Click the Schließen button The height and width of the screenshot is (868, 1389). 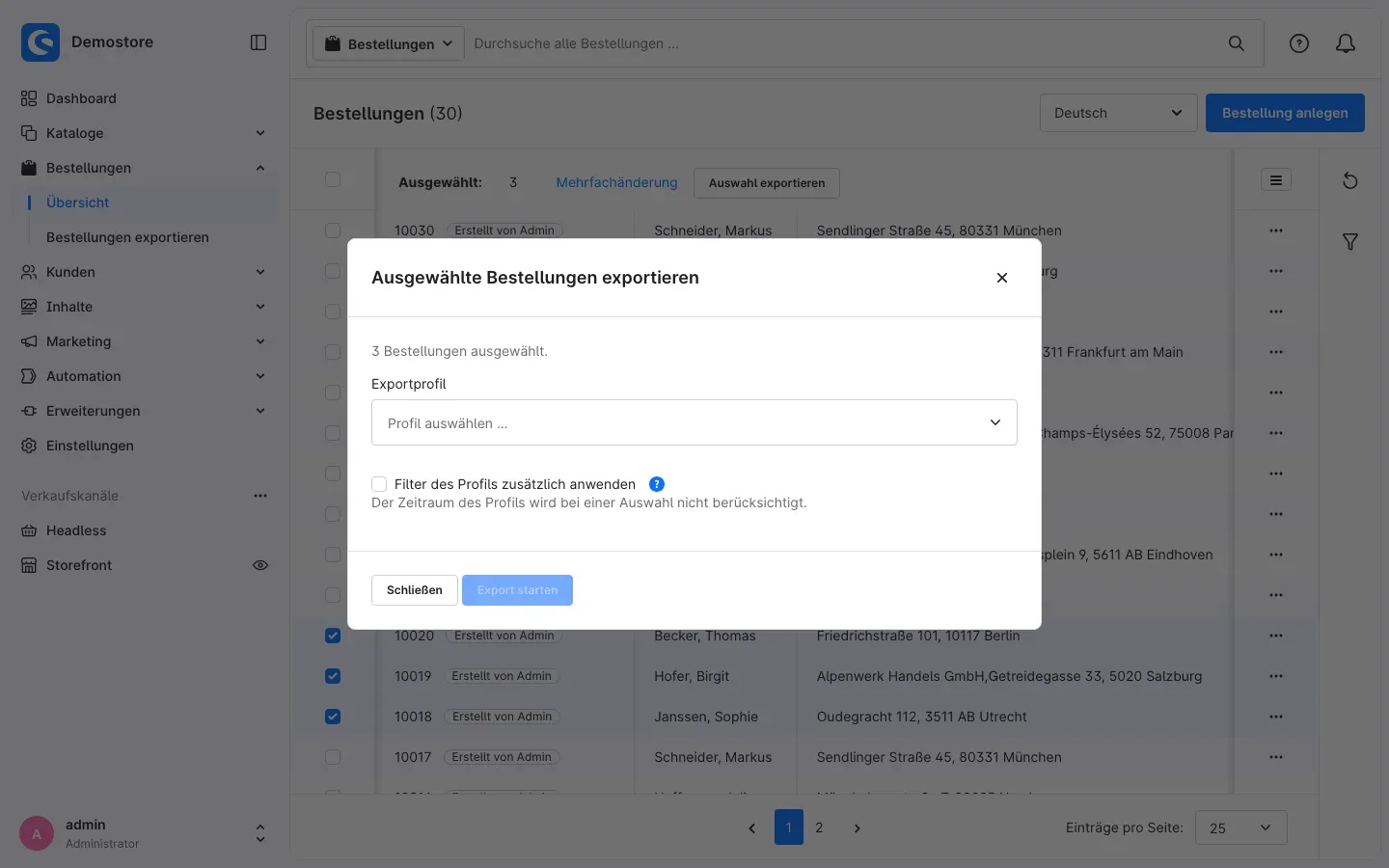coord(415,590)
